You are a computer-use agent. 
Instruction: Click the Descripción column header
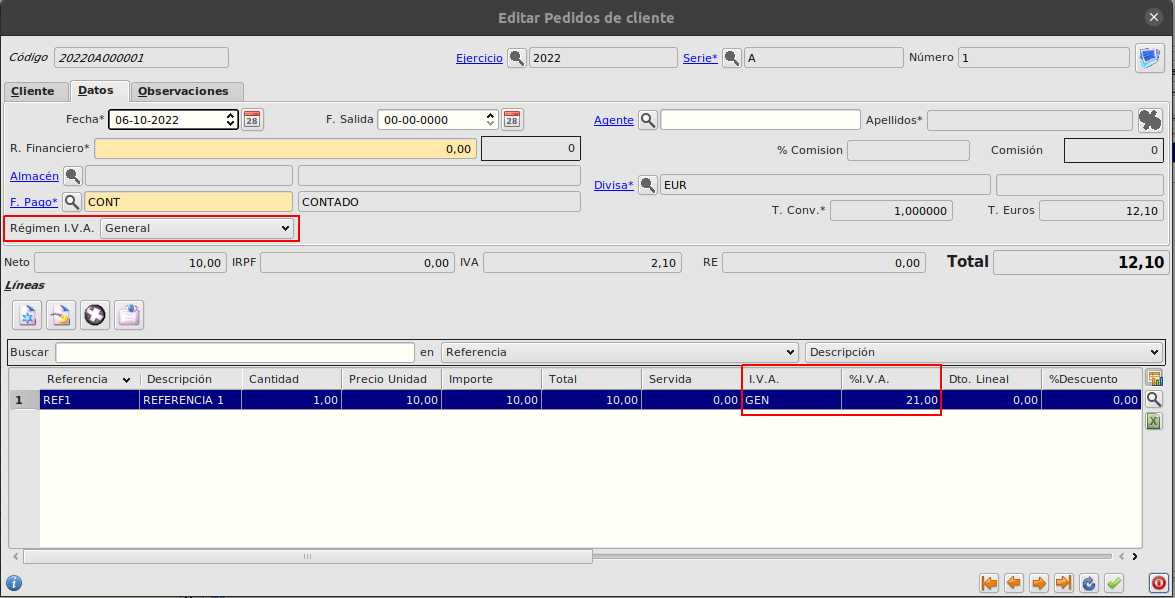click(x=191, y=379)
